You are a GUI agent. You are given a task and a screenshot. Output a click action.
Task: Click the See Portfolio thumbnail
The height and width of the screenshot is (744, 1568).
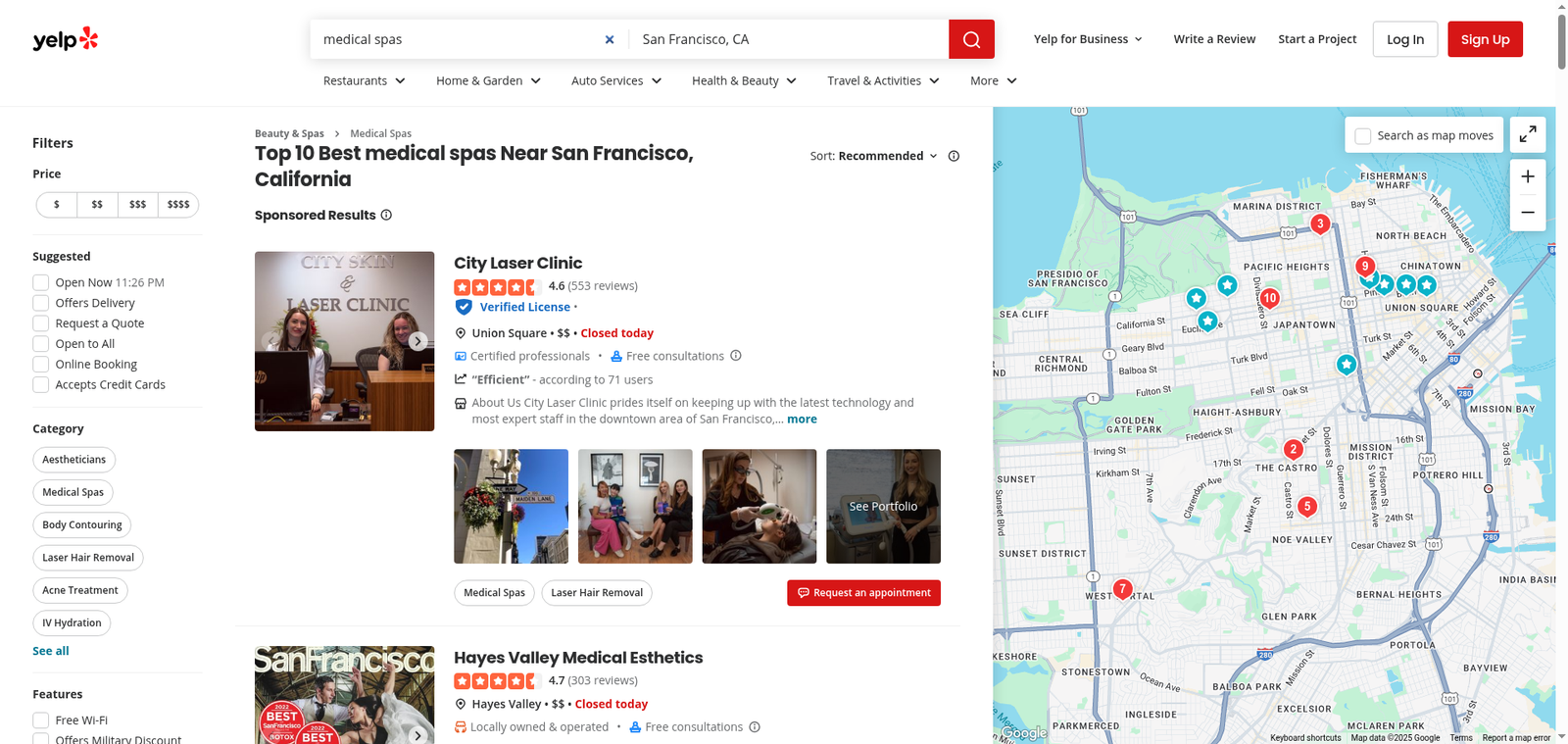tap(883, 507)
